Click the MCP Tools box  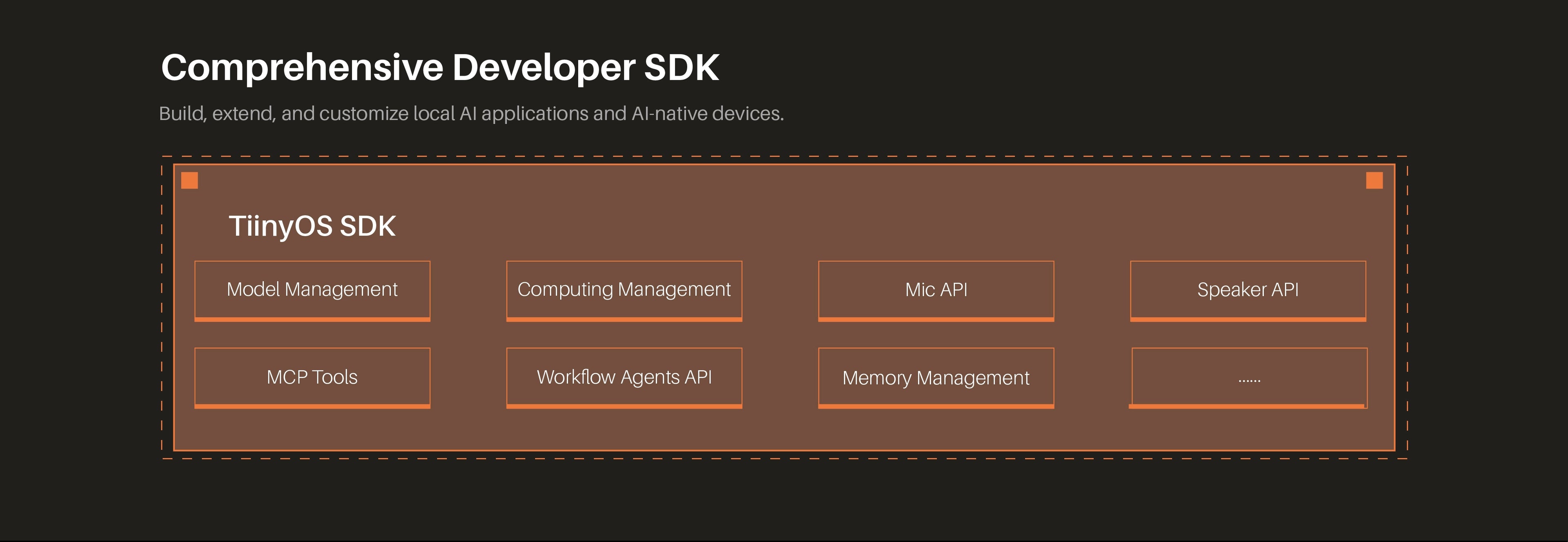tap(312, 377)
